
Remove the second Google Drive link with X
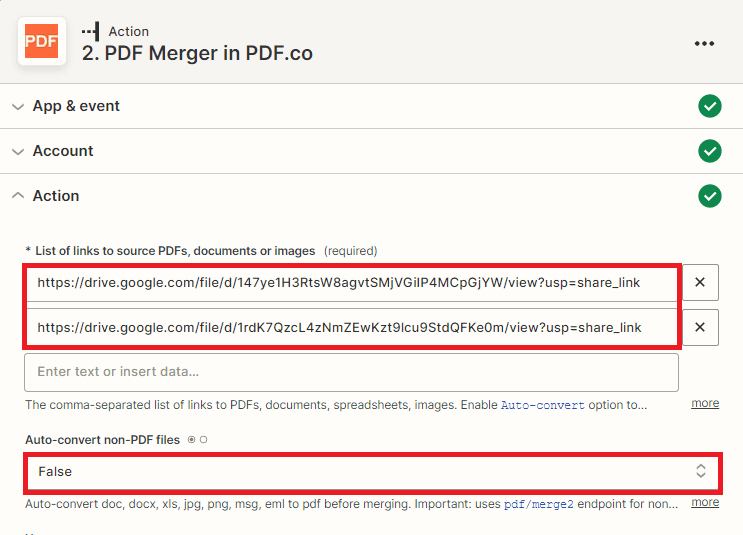point(700,327)
